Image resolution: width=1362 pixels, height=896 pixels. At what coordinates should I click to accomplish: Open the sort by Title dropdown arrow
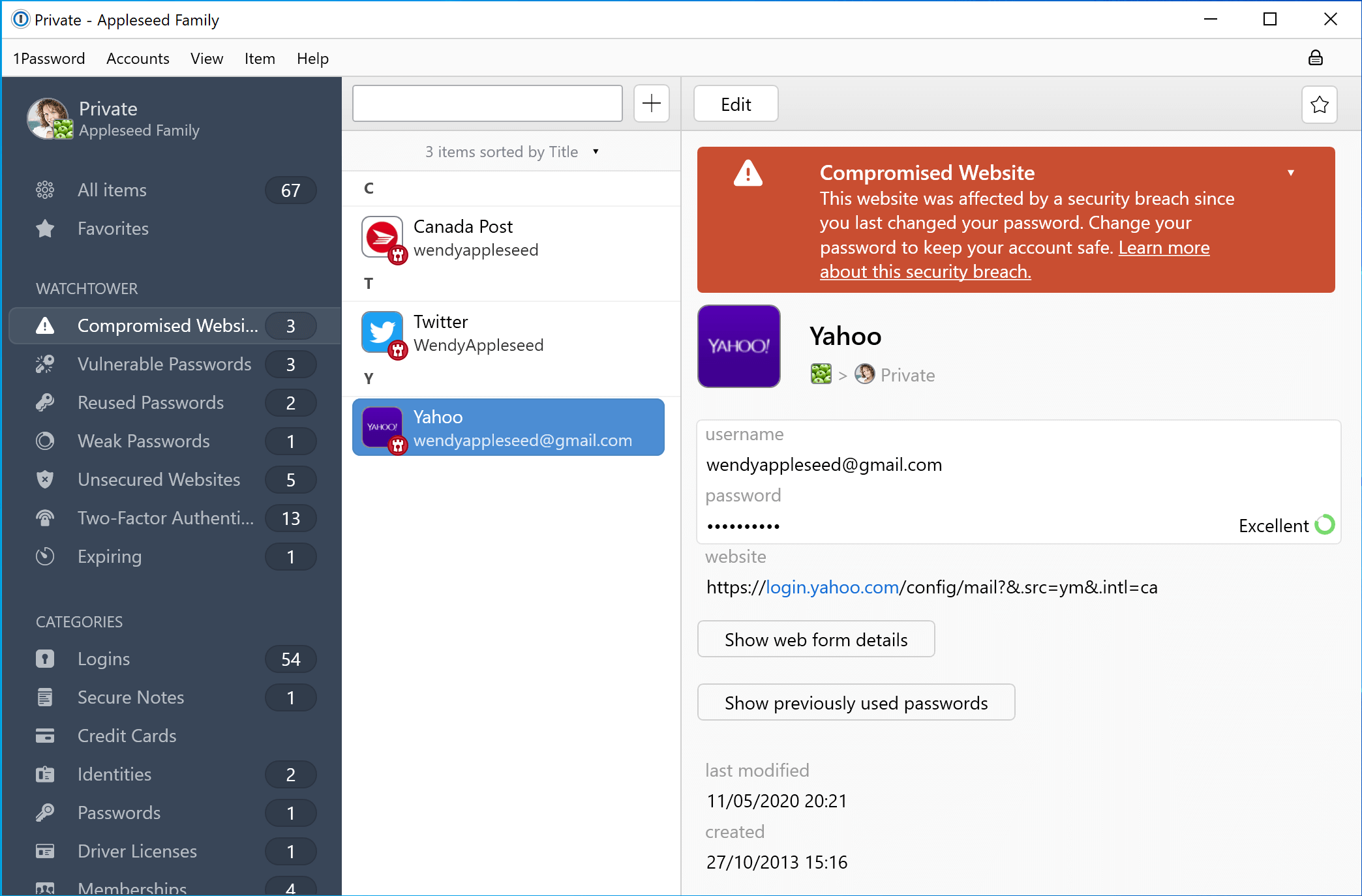coord(596,151)
